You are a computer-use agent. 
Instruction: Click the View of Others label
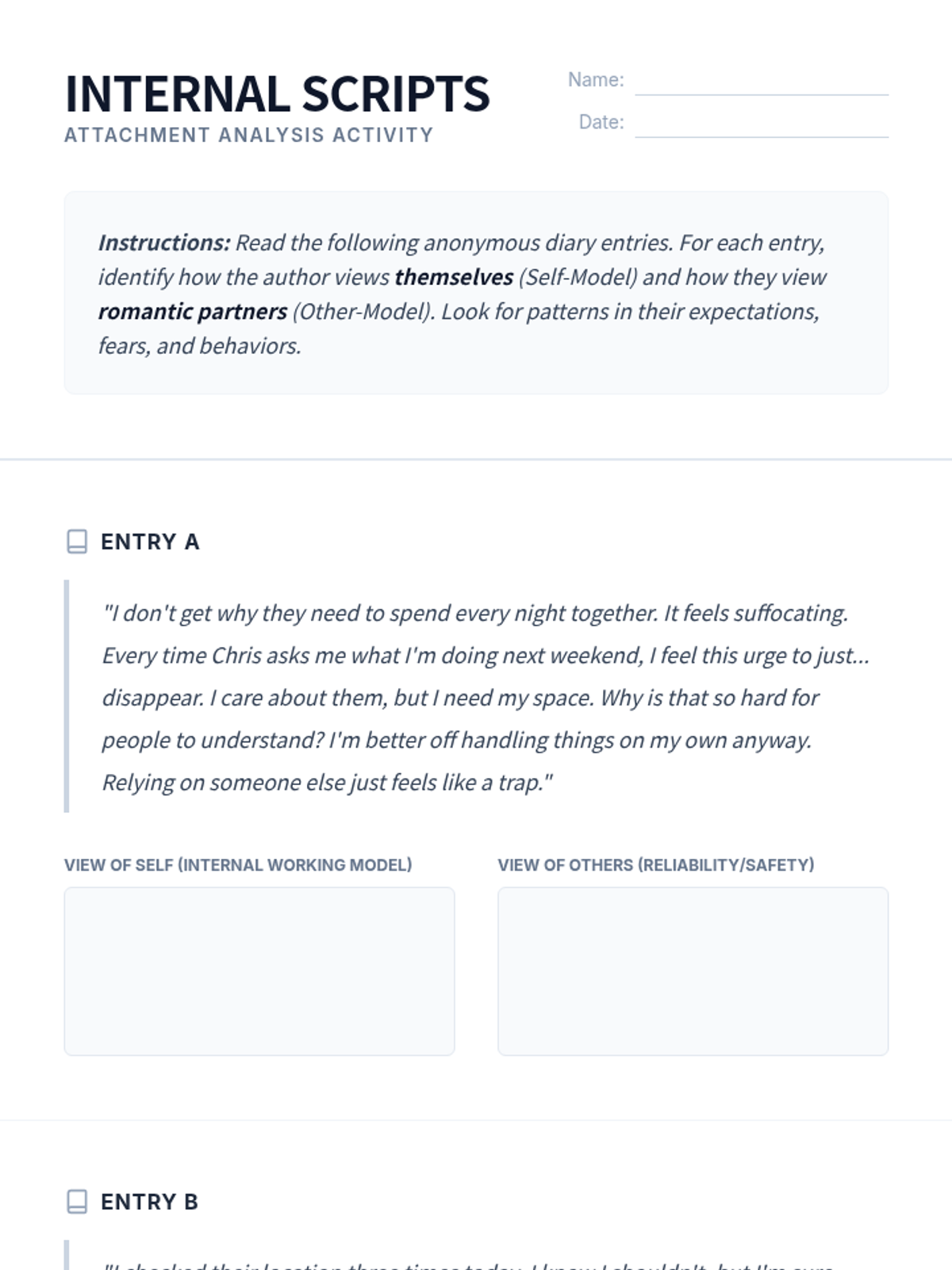point(656,865)
